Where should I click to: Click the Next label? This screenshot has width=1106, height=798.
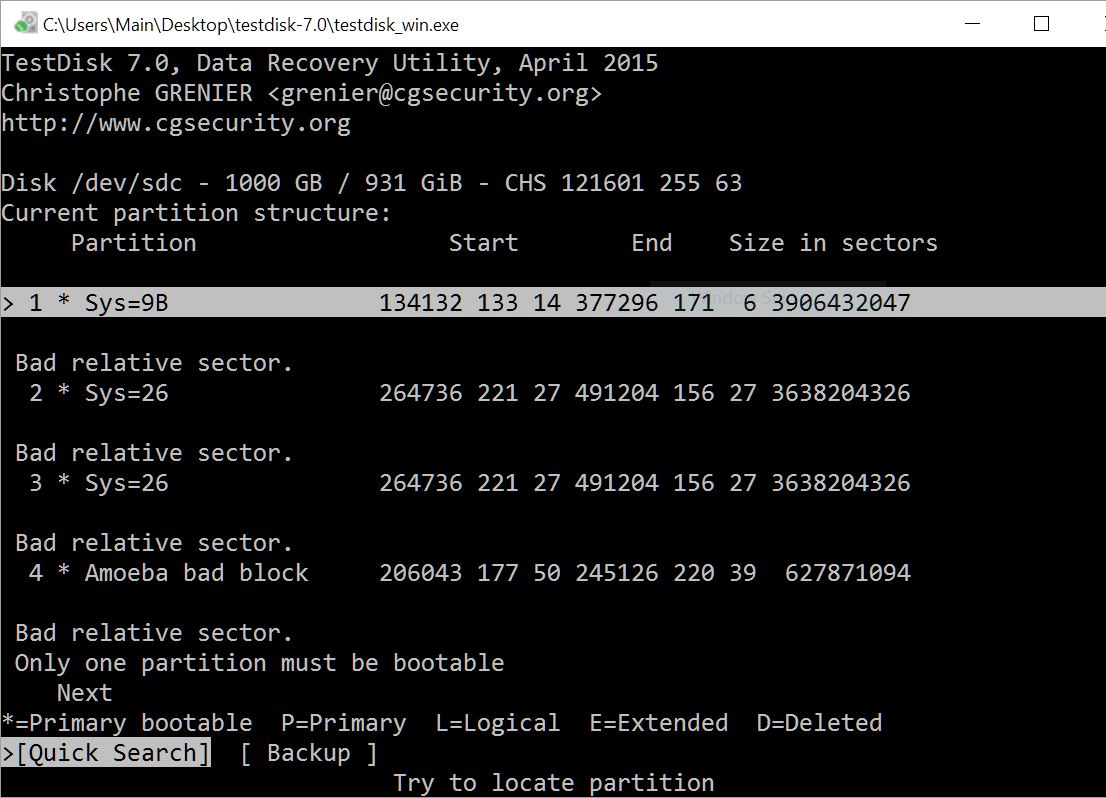pyautogui.click(x=85, y=693)
